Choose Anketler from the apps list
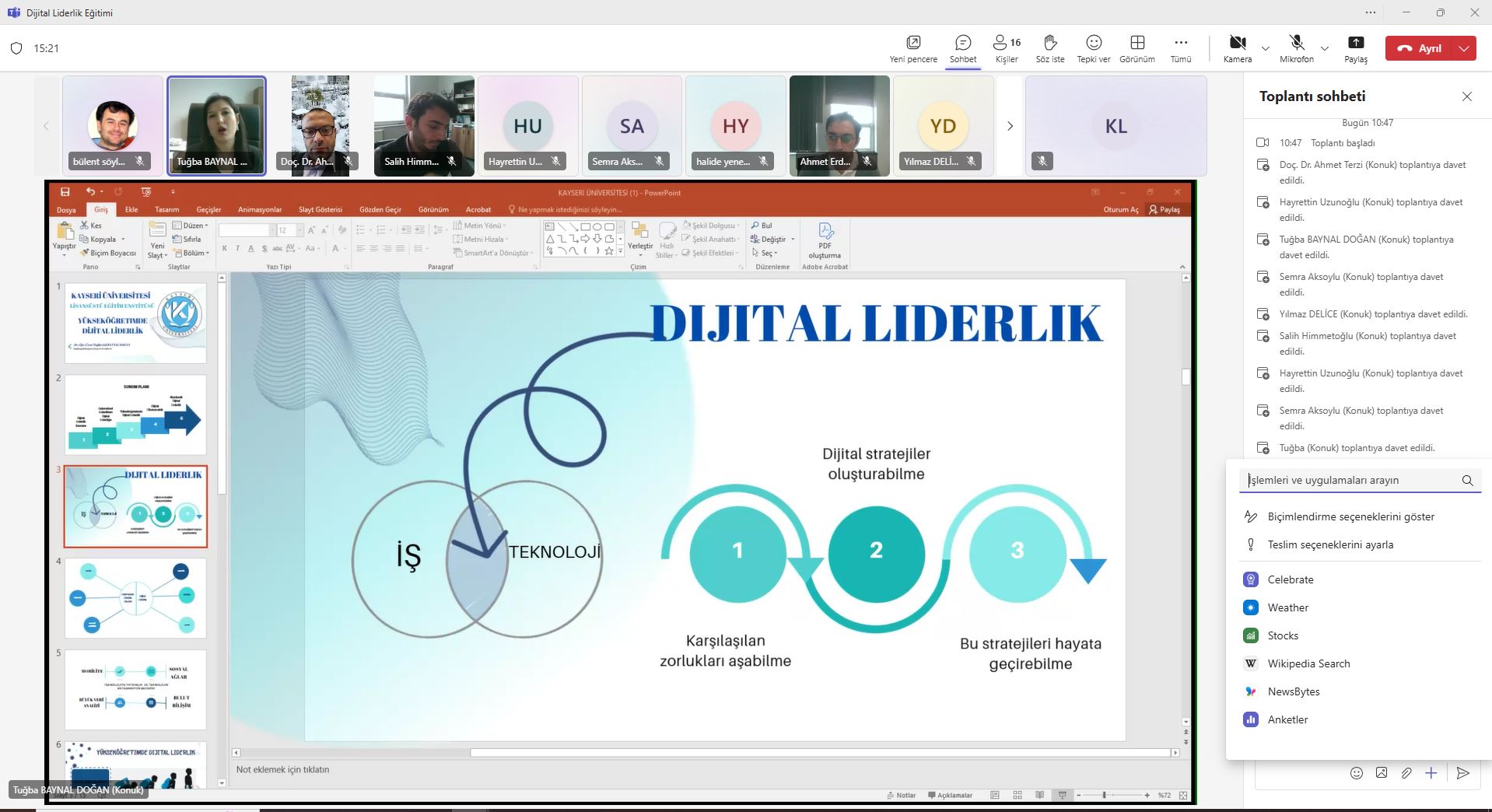The height and width of the screenshot is (812, 1492). [1287, 719]
